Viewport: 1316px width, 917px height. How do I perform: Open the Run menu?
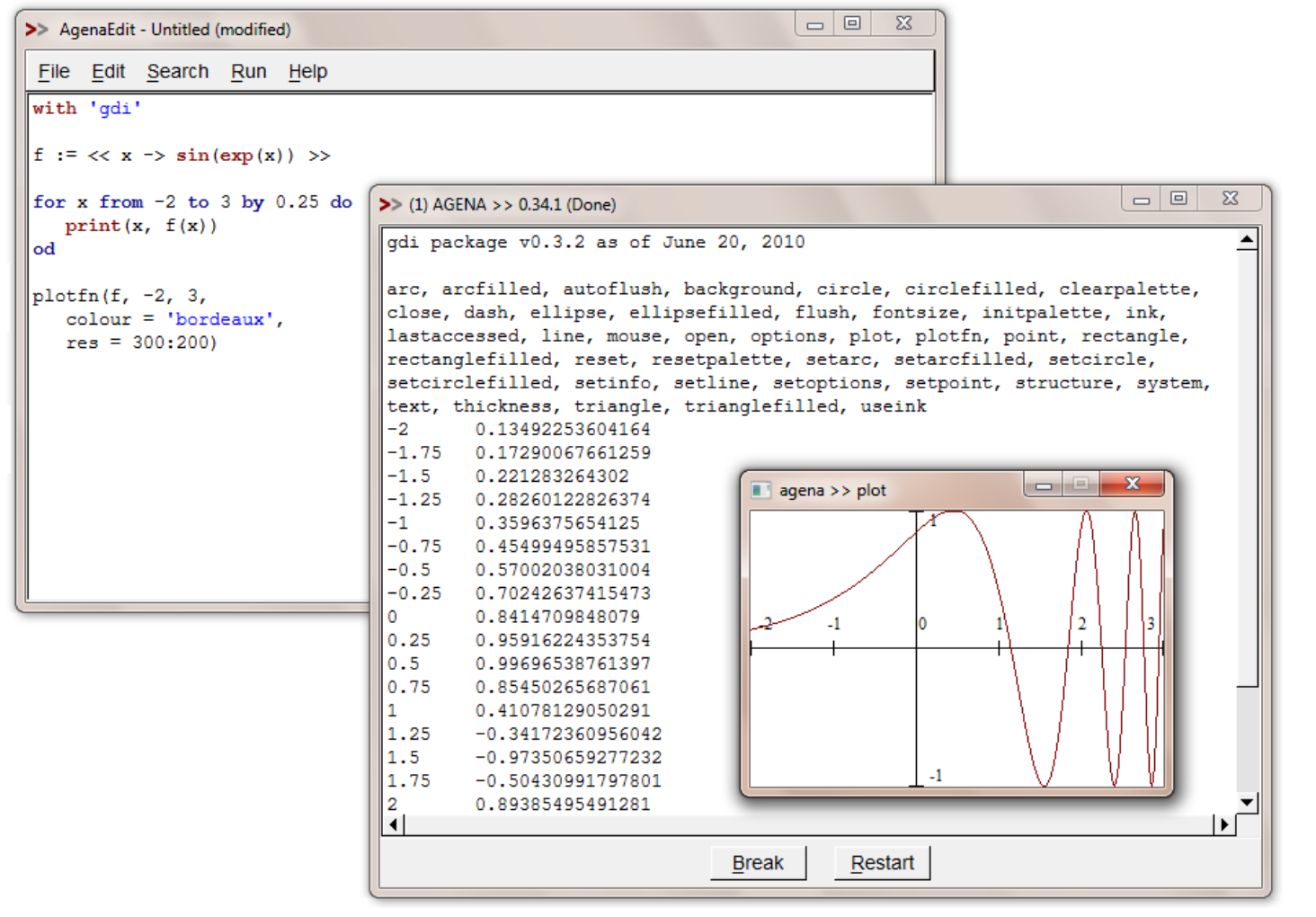coord(248,71)
